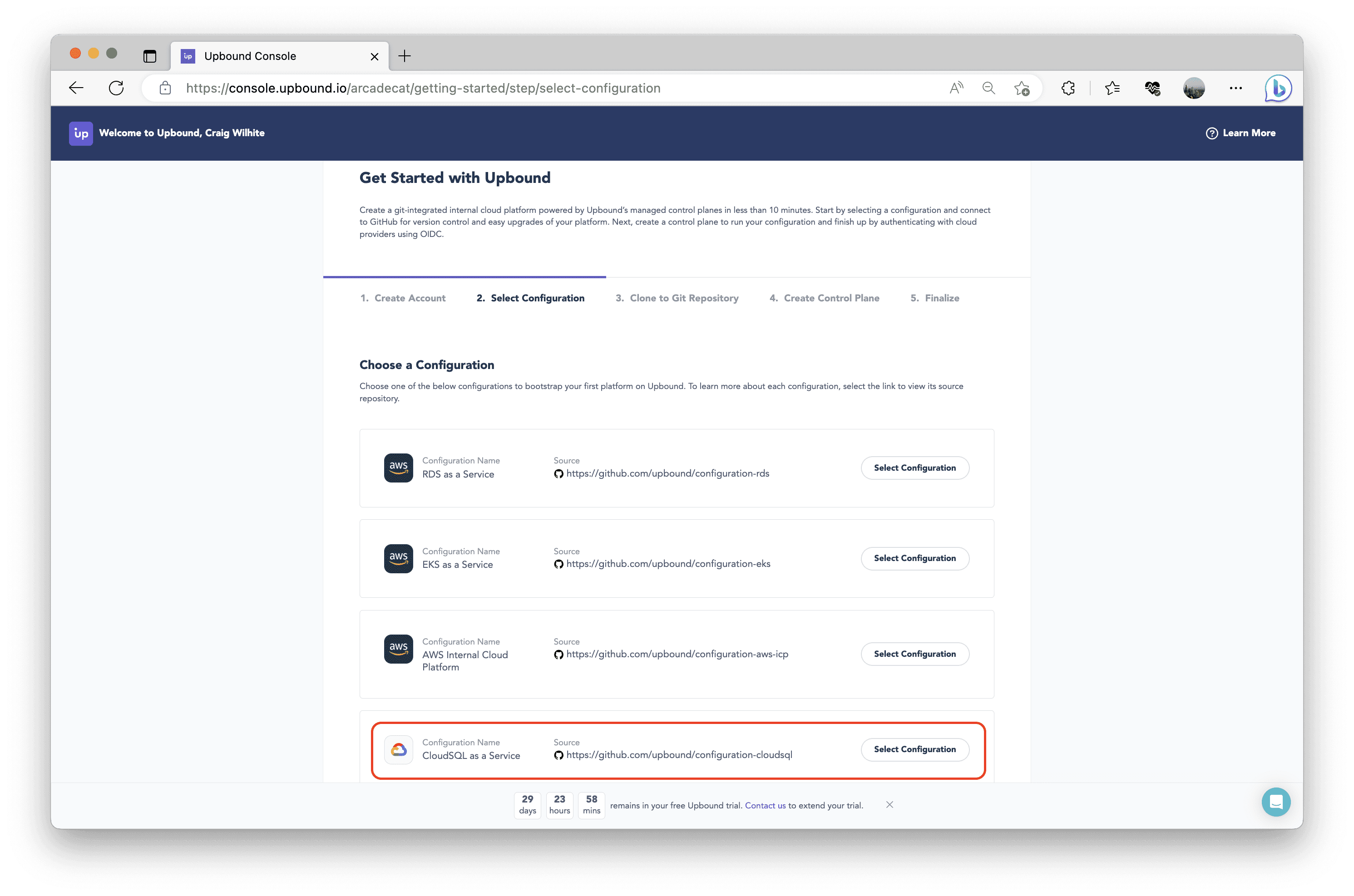Click the browser zoom magnifier icon
This screenshot has height=896, width=1354.
988,89
